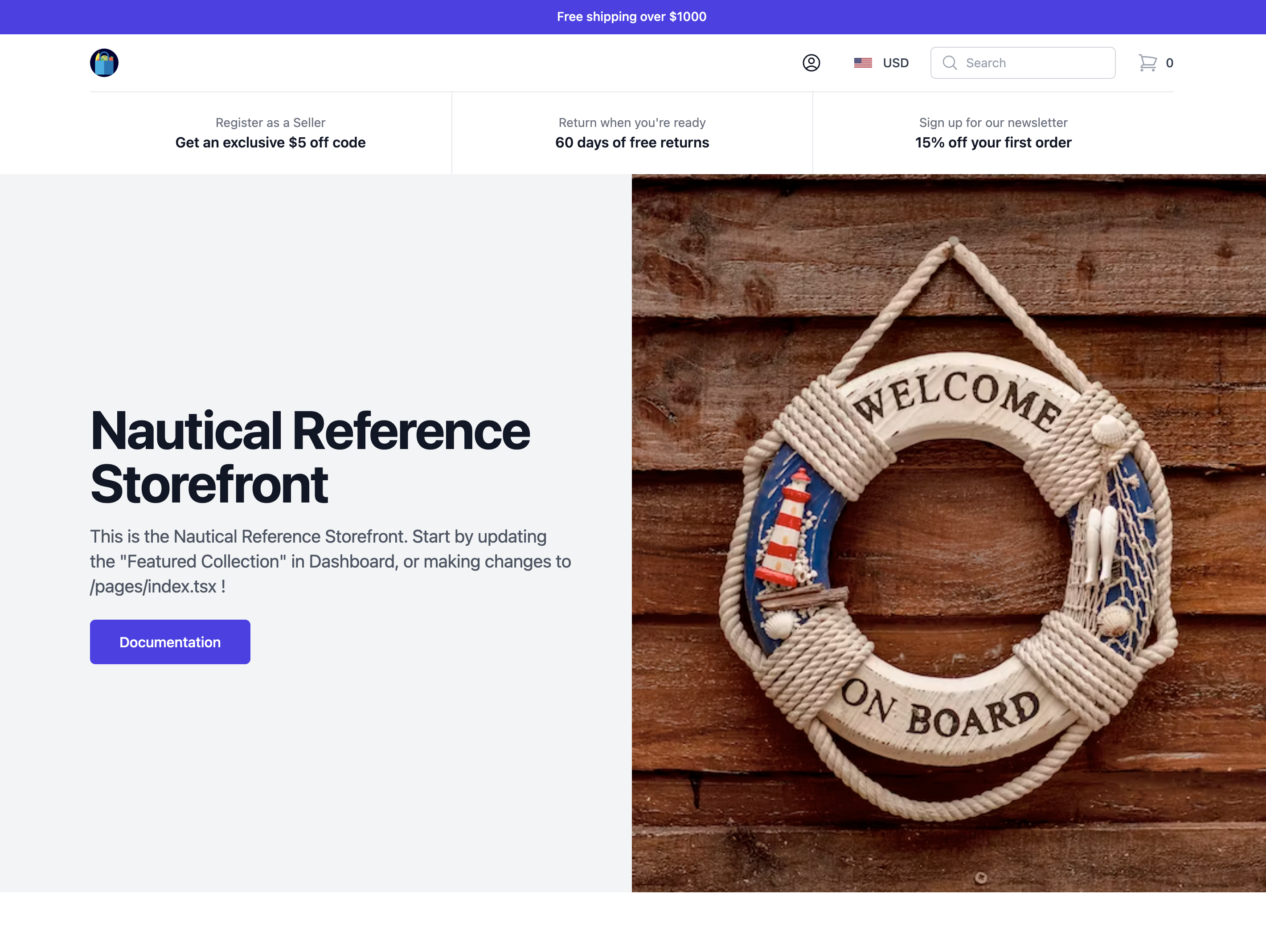Click the "Free shipping over $1000" banner
Image resolution: width=1266 pixels, height=952 pixels.
tap(632, 16)
